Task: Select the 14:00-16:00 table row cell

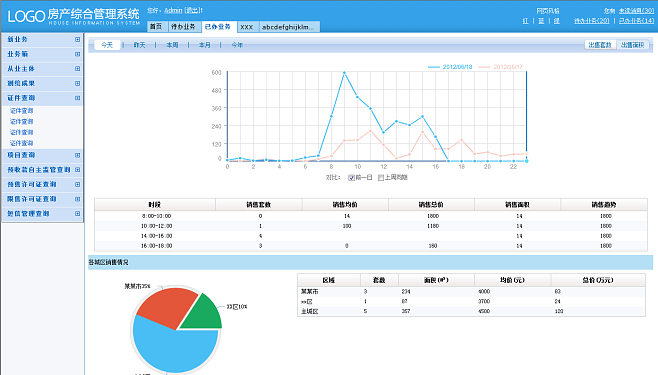Action: coord(156,236)
